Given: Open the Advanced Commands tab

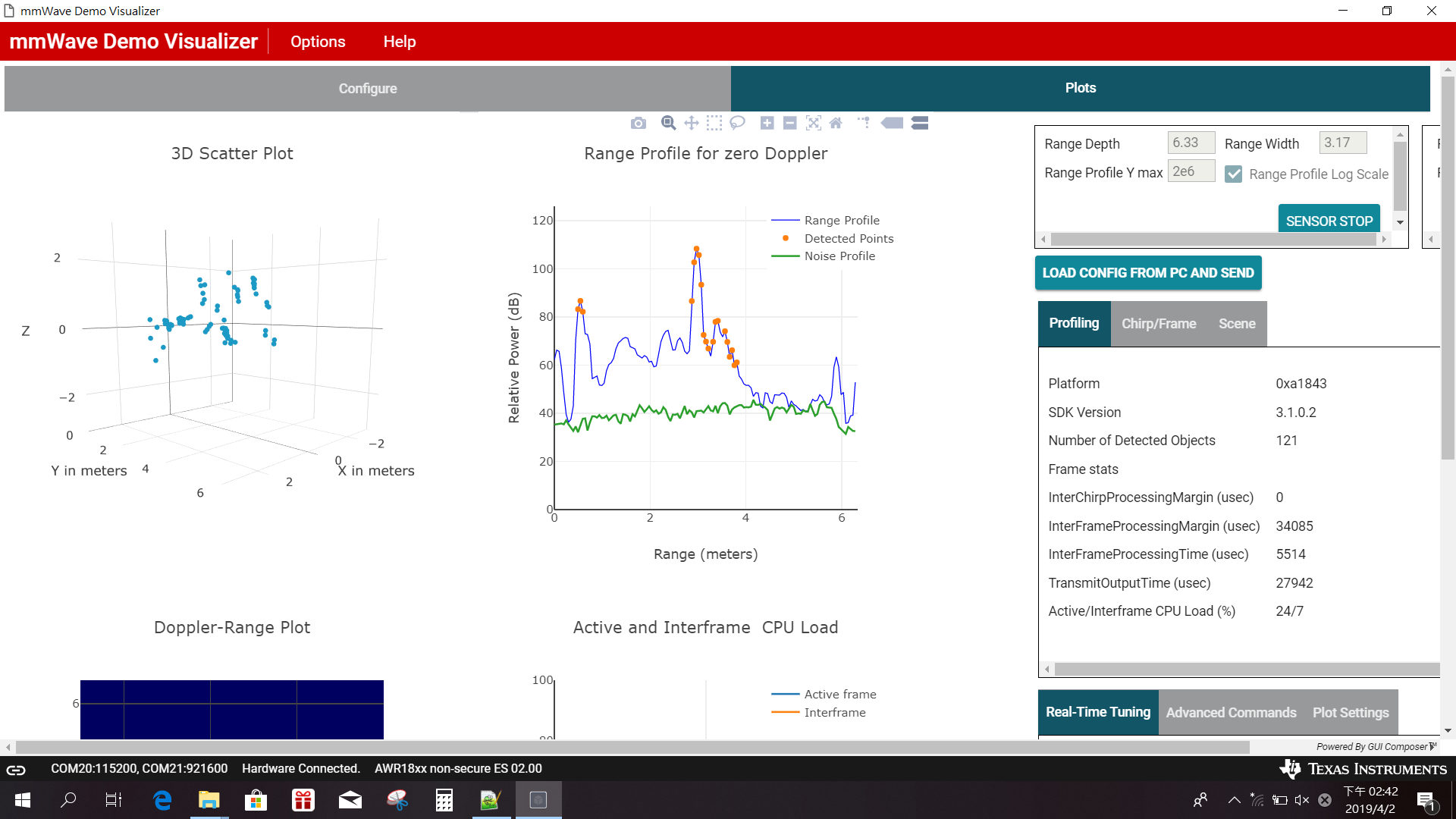Looking at the screenshot, I should [x=1231, y=713].
